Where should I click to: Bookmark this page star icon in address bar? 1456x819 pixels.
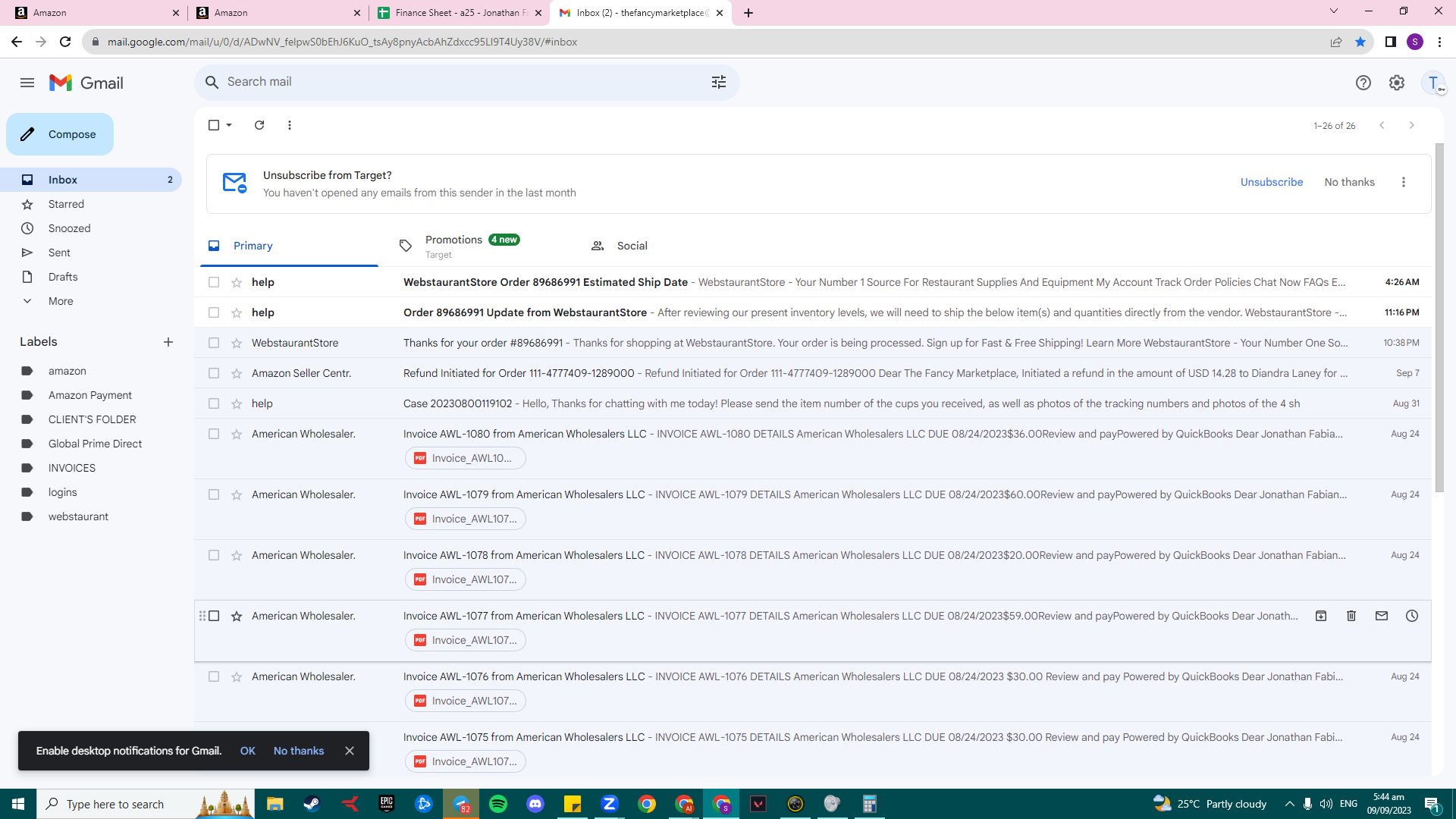[x=1360, y=42]
